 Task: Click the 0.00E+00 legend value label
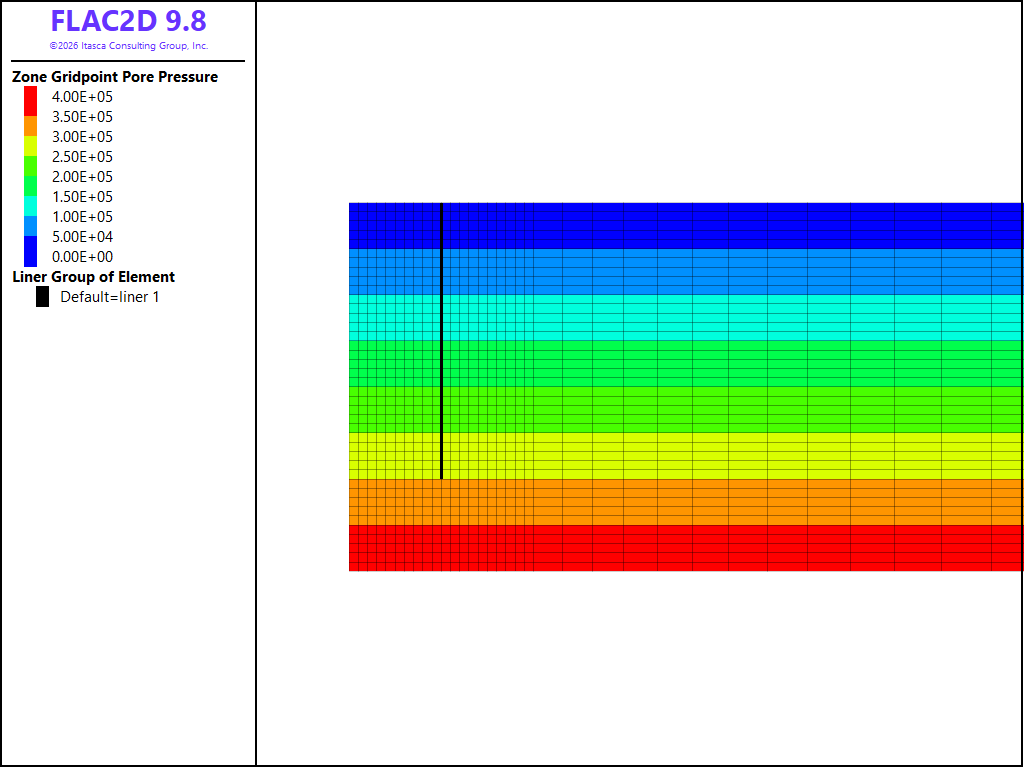(82, 257)
